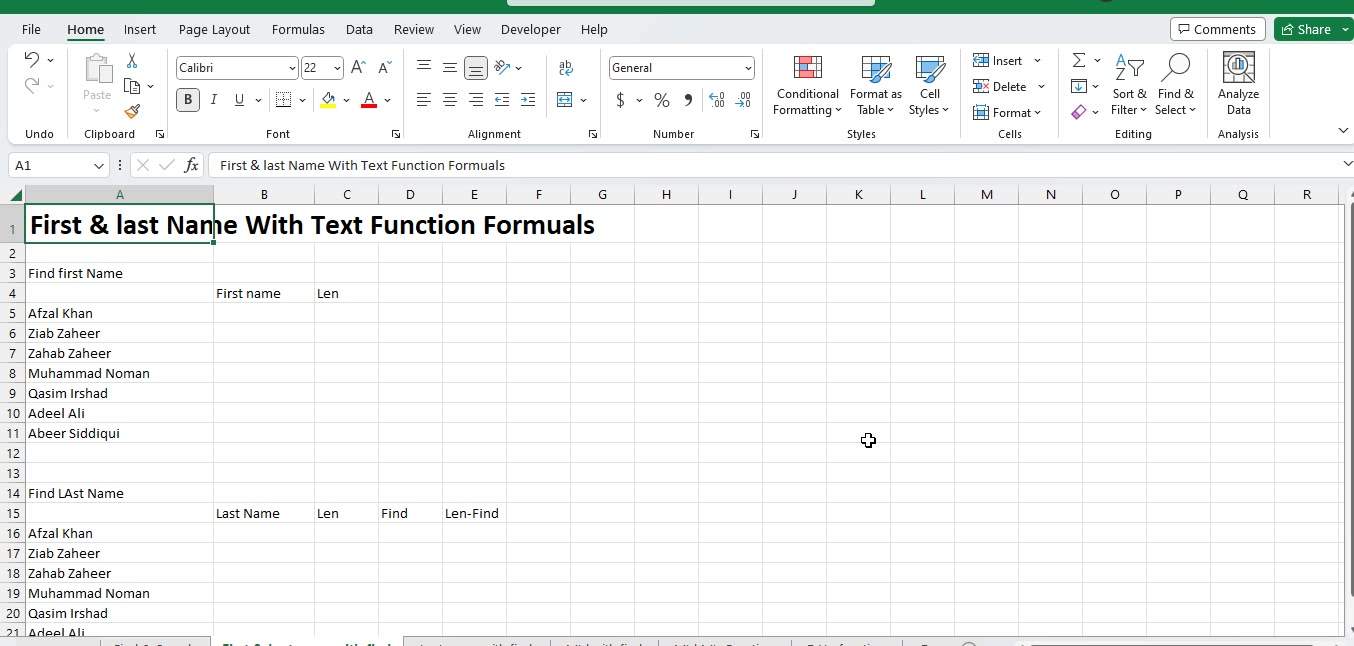The image size is (1354, 646).
Task: Activate the Format Painter brush
Action: [132, 112]
